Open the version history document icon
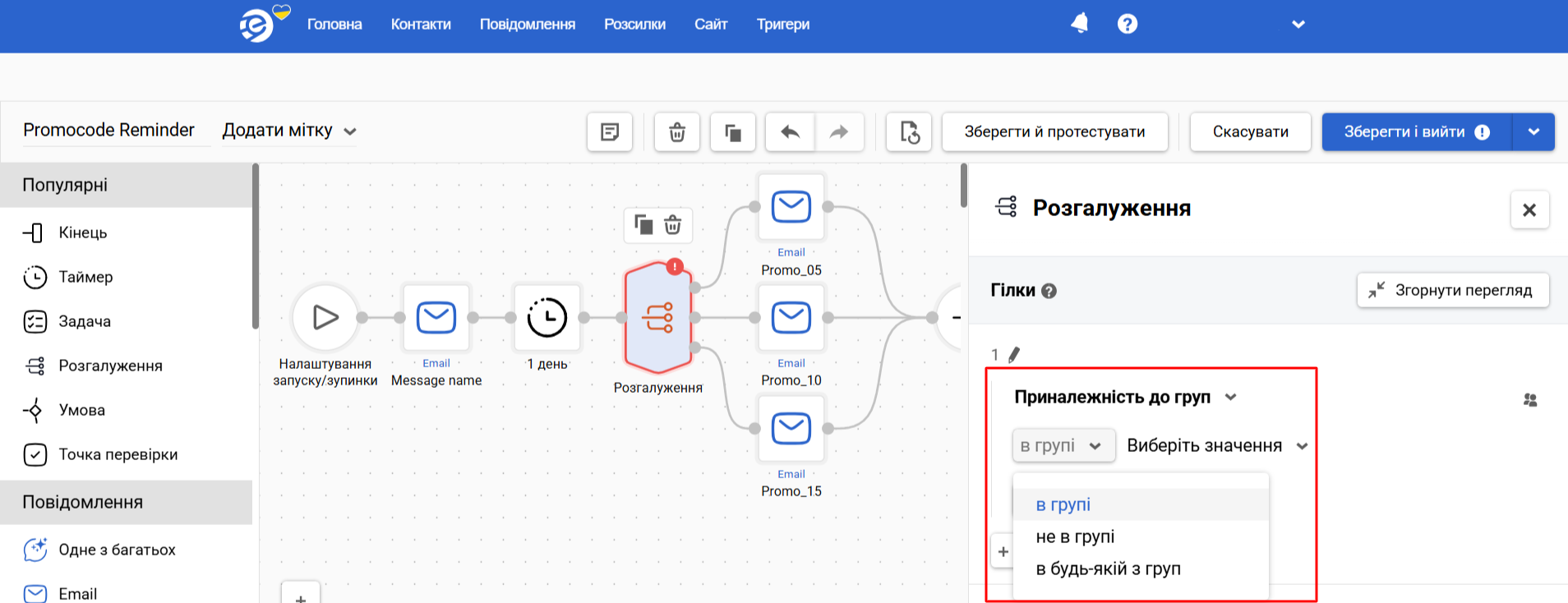 (909, 131)
